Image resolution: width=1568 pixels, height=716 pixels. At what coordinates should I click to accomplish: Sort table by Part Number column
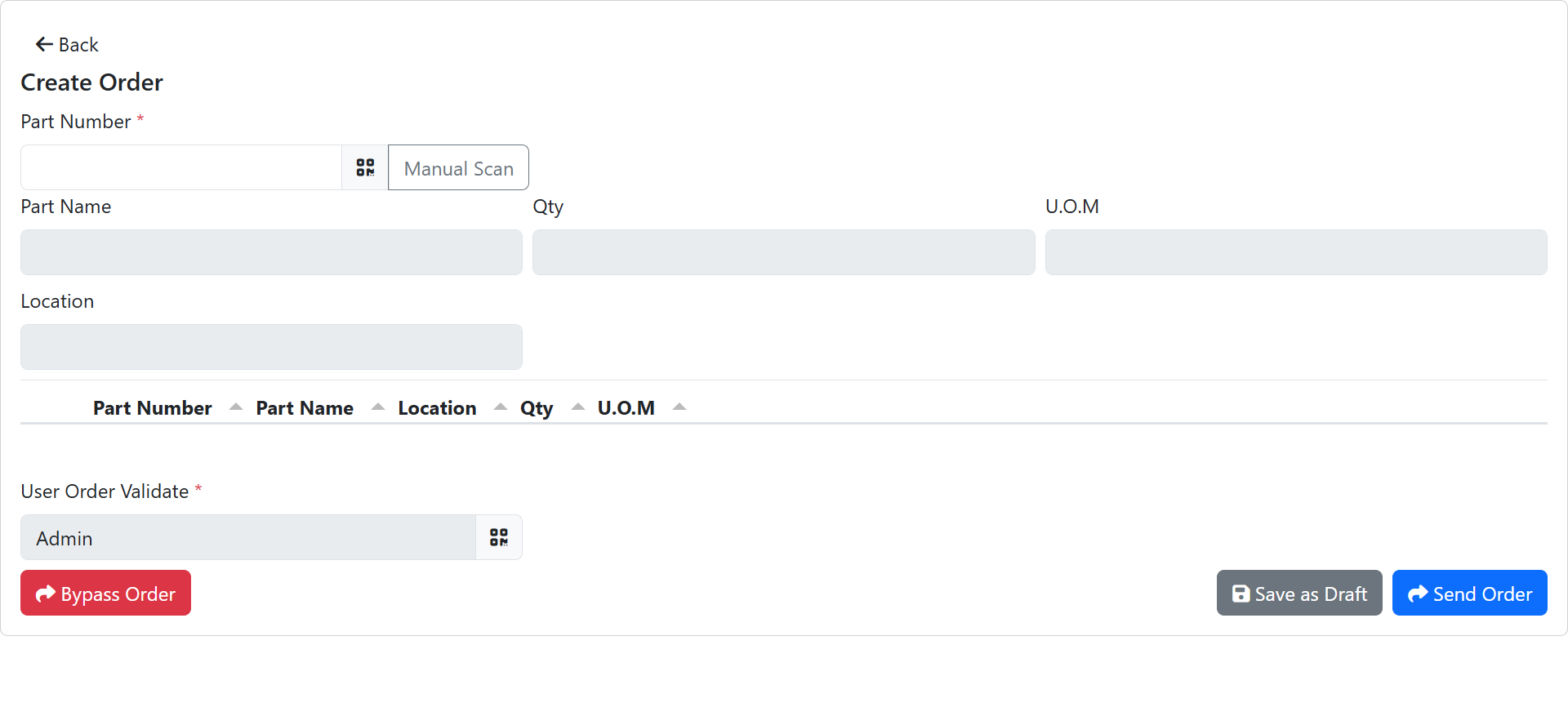tap(168, 407)
